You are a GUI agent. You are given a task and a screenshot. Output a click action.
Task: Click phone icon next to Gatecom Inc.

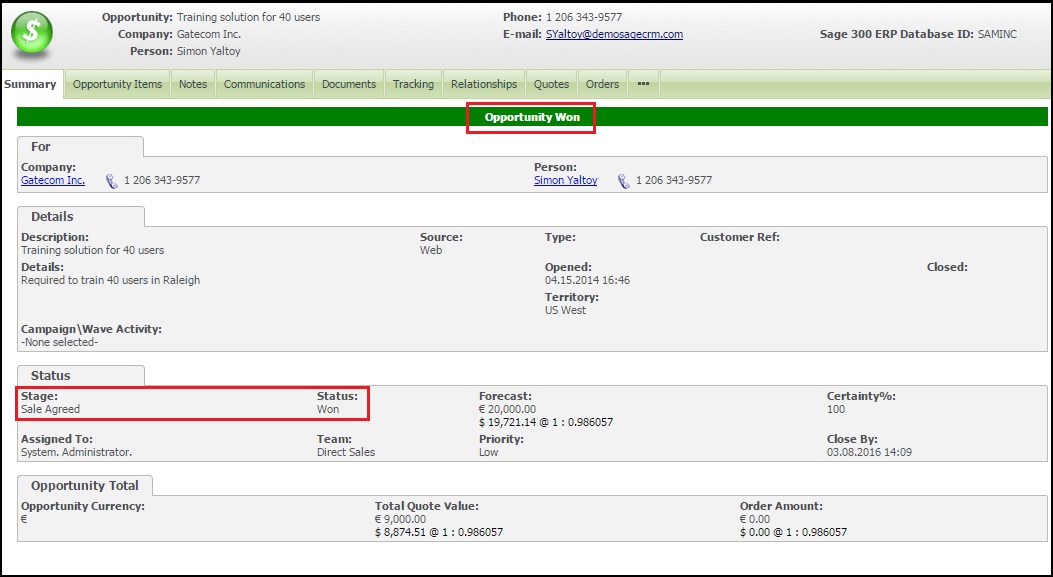pos(112,181)
